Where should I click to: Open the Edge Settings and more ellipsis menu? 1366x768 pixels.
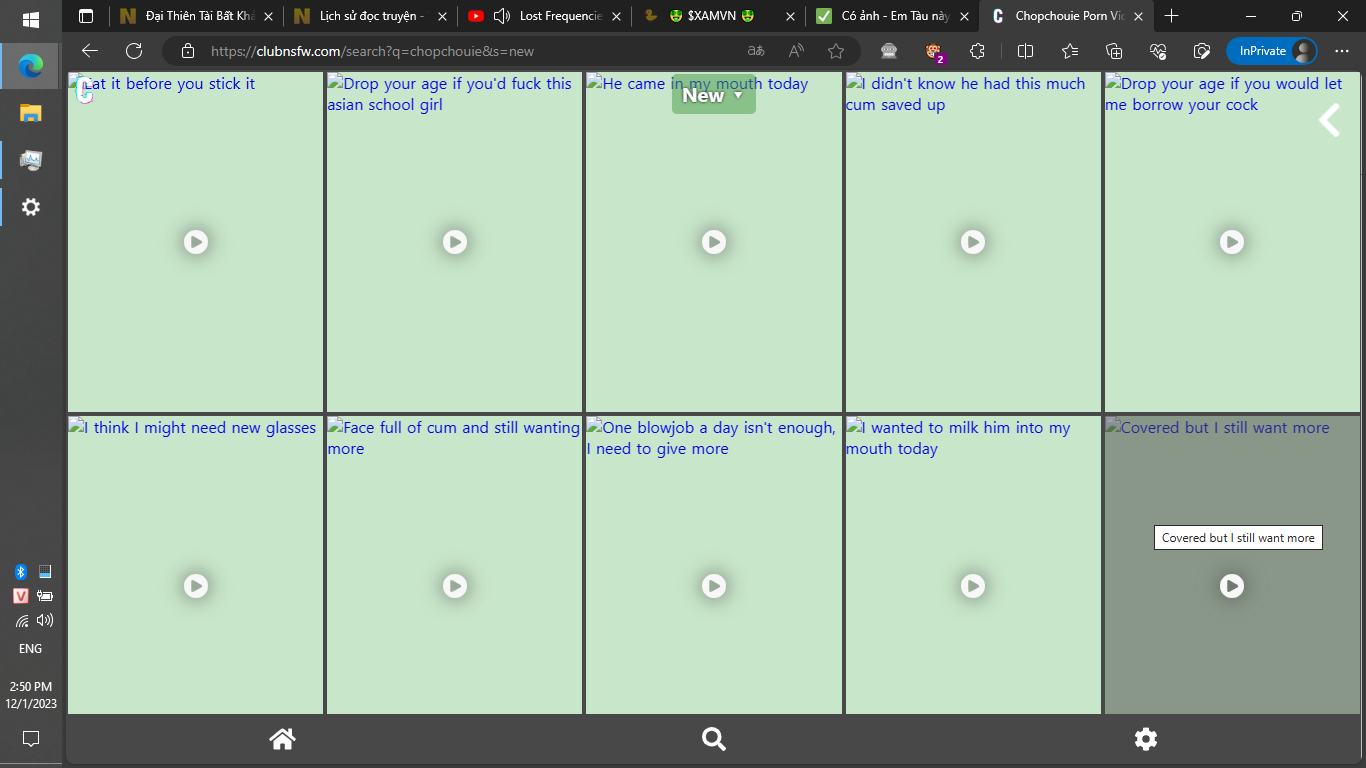pyautogui.click(x=1342, y=51)
